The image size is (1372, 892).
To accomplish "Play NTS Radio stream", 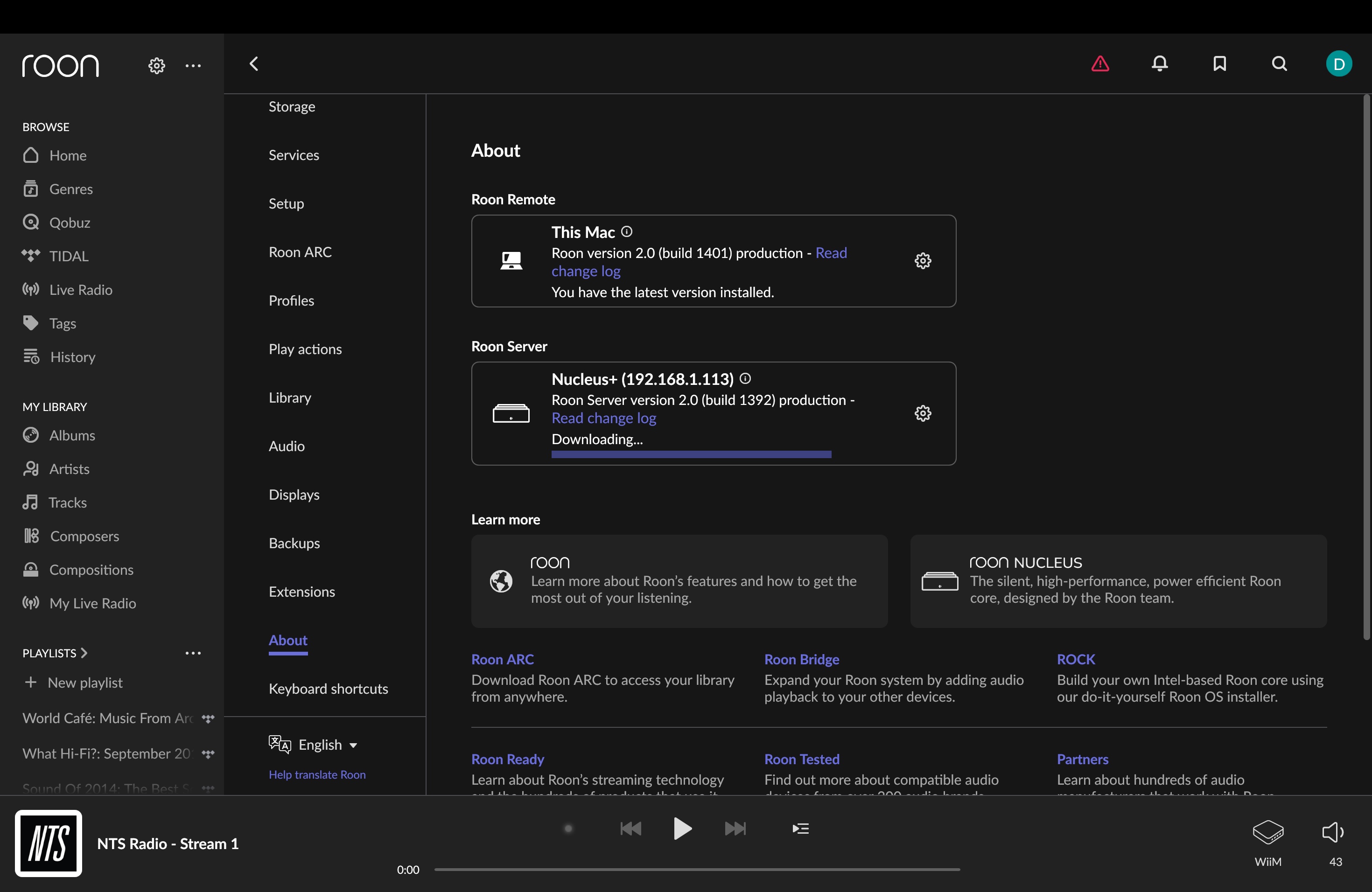I will pos(683,829).
